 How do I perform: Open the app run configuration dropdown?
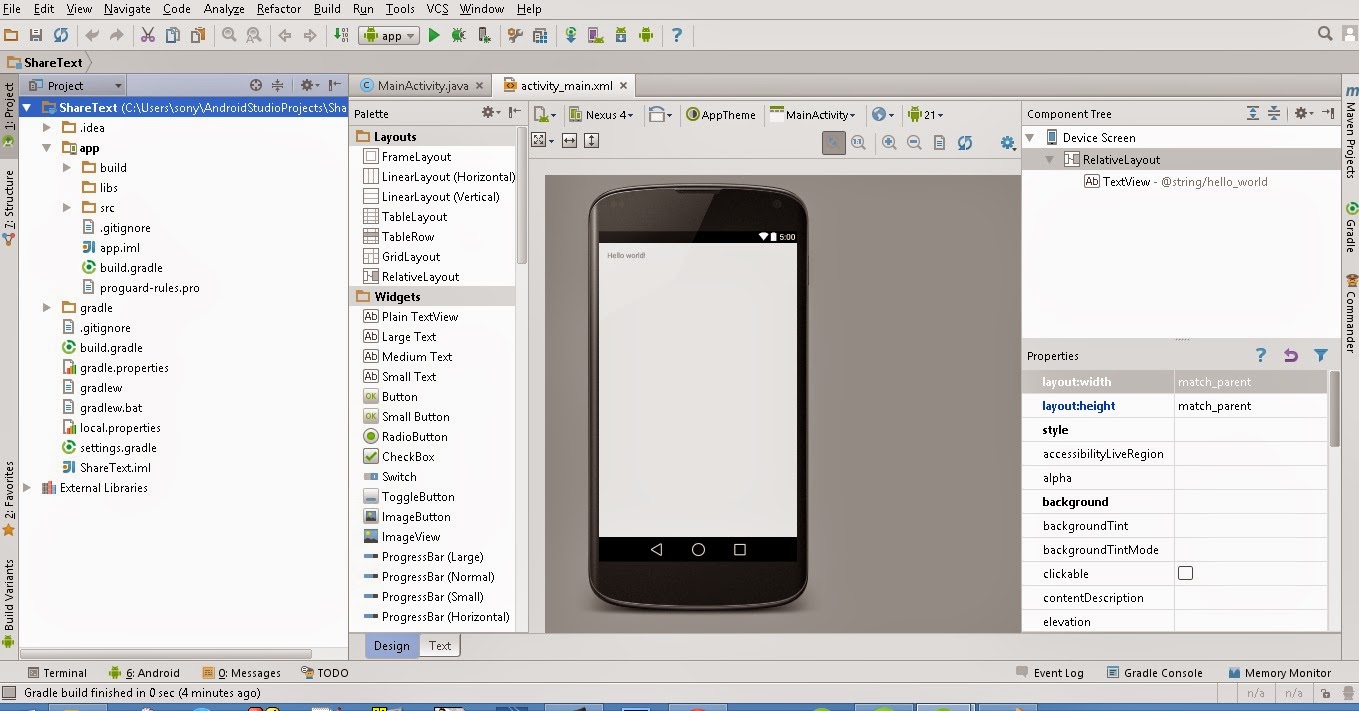[x=388, y=34]
